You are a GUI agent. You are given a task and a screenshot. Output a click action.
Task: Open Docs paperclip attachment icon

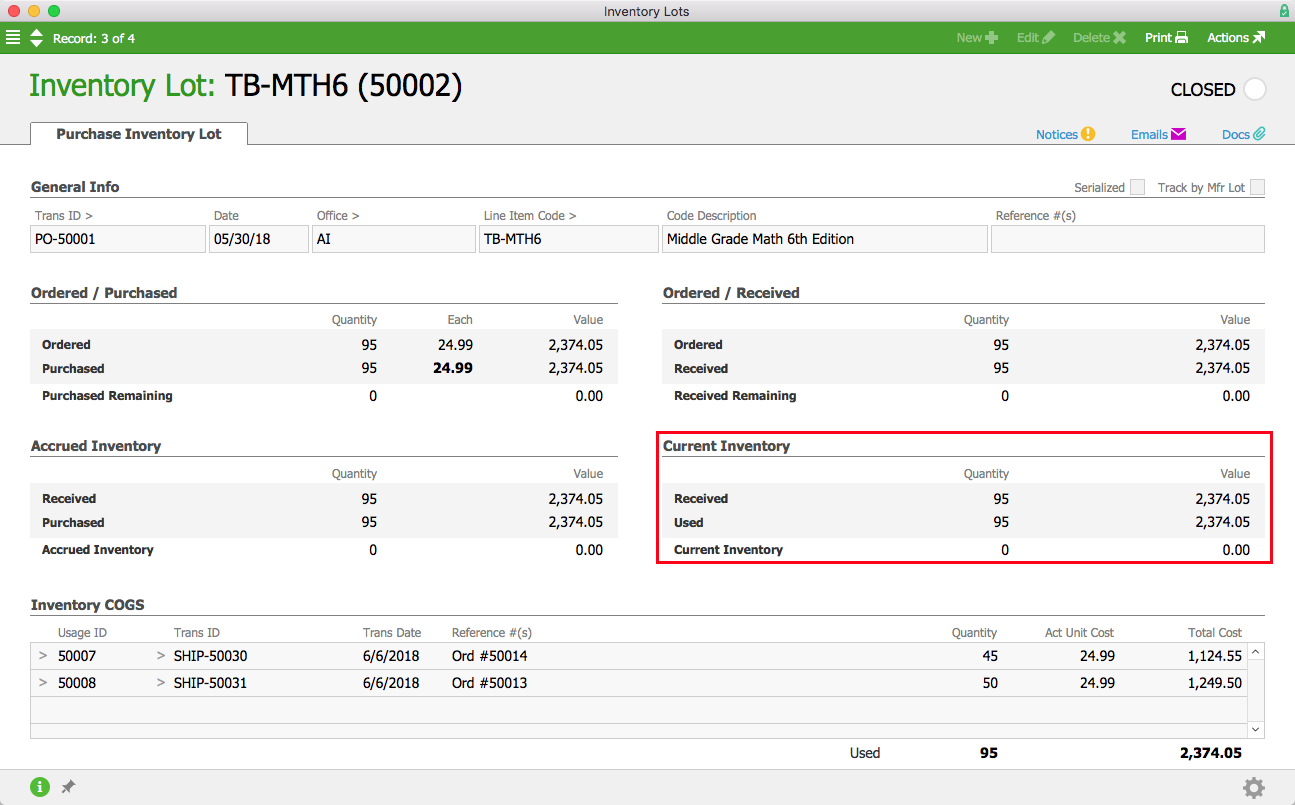[1260, 134]
